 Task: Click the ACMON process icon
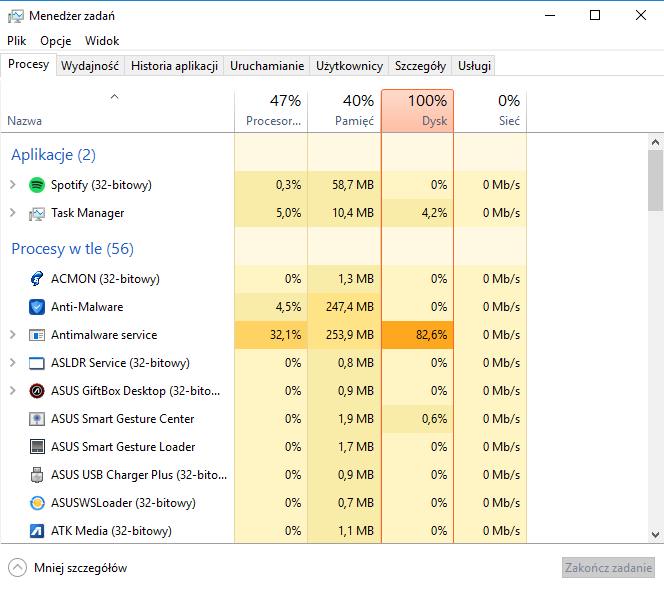click(x=37, y=279)
